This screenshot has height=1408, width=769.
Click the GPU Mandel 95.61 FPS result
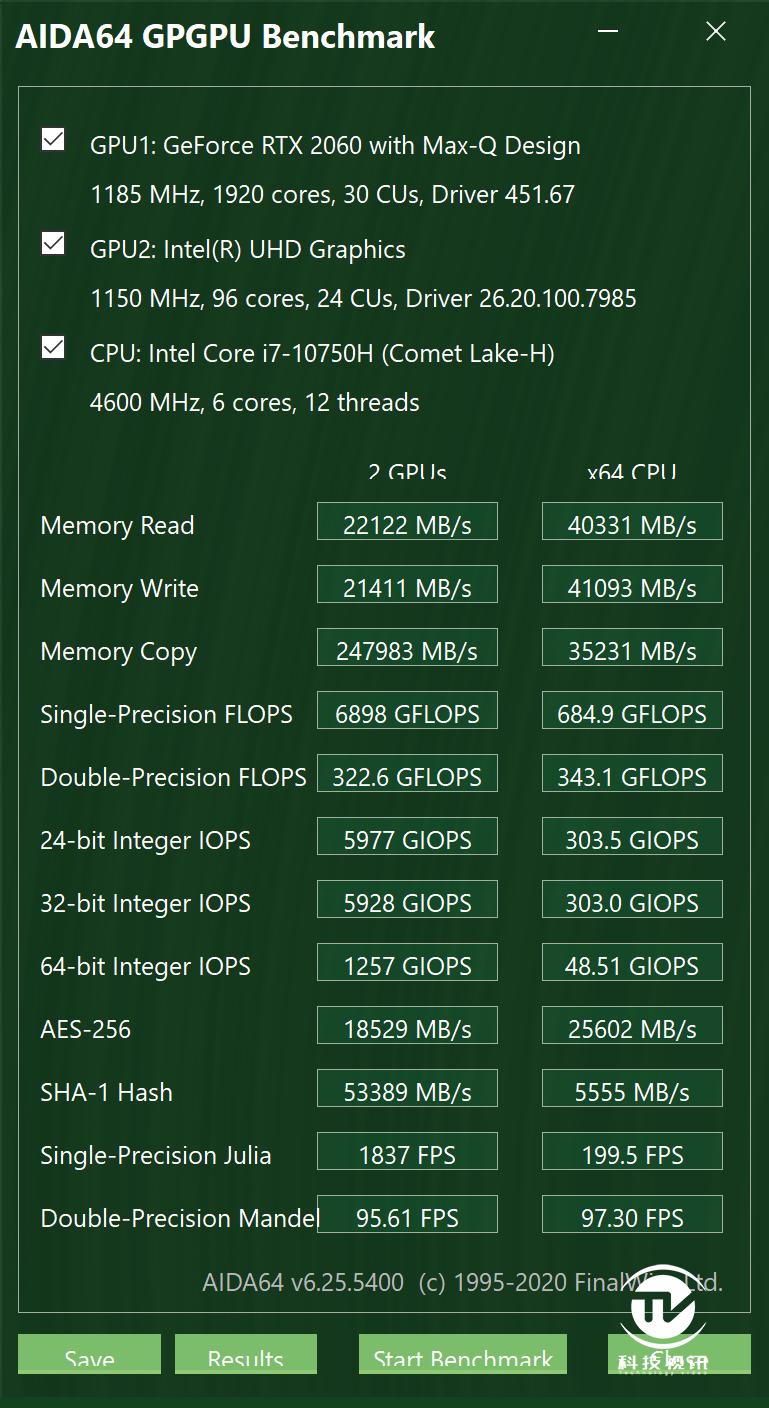(x=407, y=1215)
